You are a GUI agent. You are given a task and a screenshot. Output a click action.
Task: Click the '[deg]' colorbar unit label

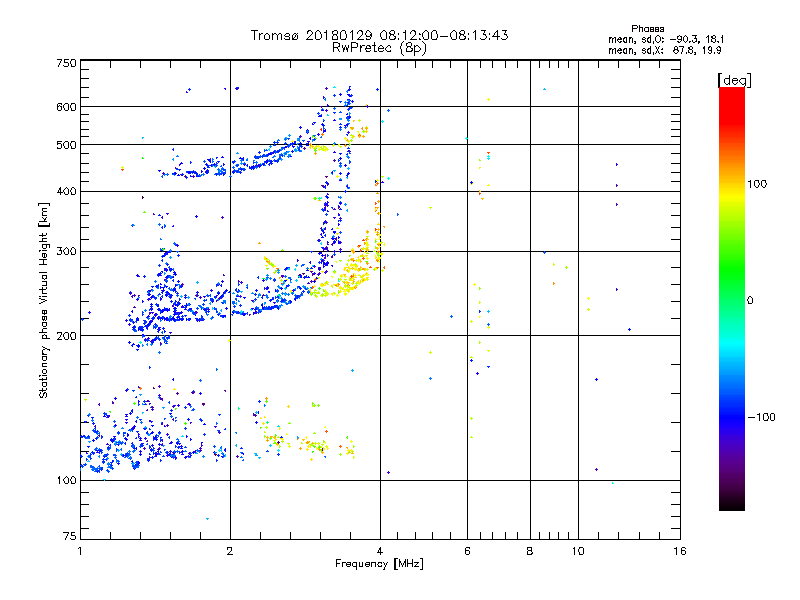[734, 80]
